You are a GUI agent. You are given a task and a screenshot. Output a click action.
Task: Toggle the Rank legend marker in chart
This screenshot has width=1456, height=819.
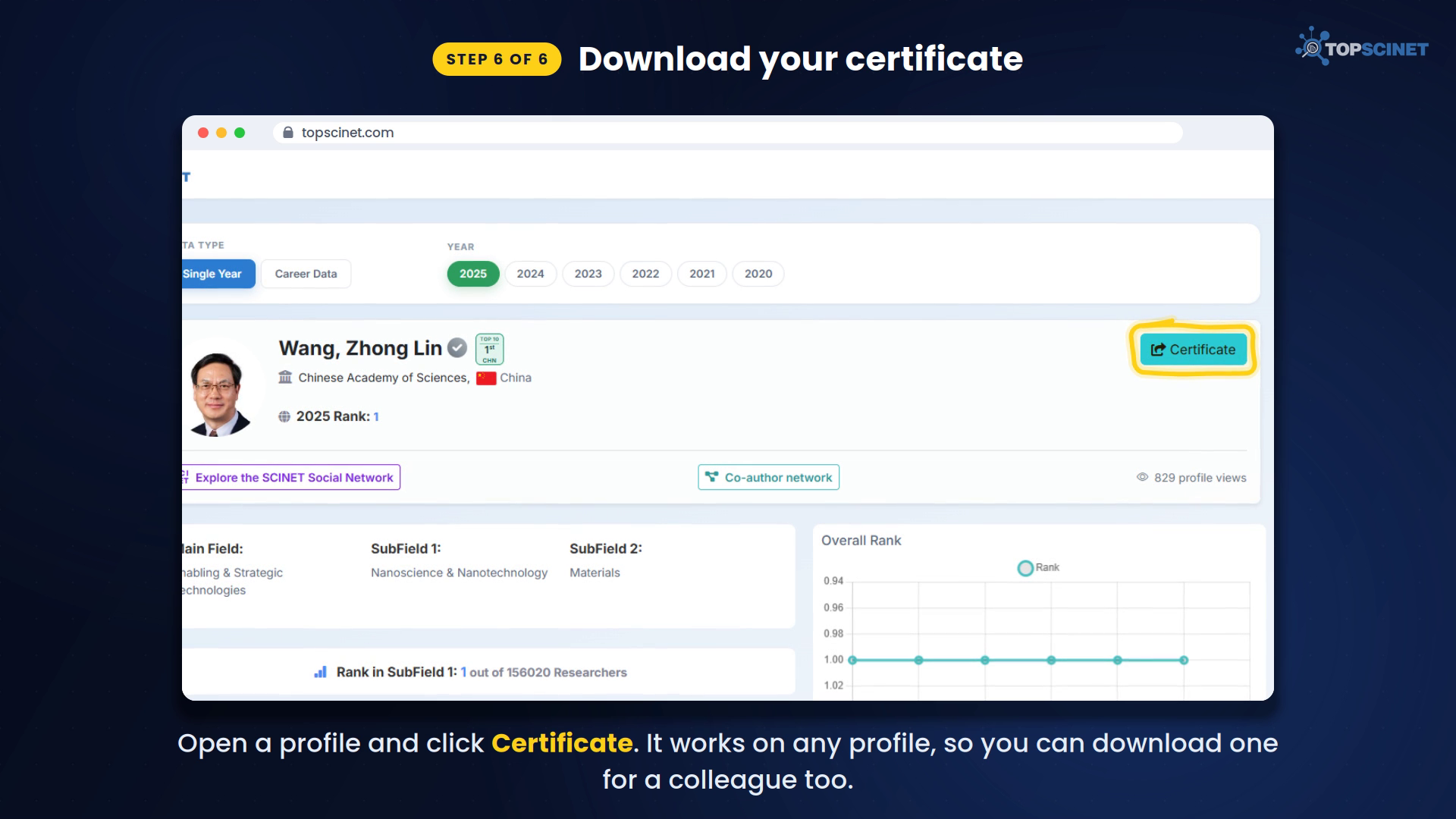point(1025,568)
